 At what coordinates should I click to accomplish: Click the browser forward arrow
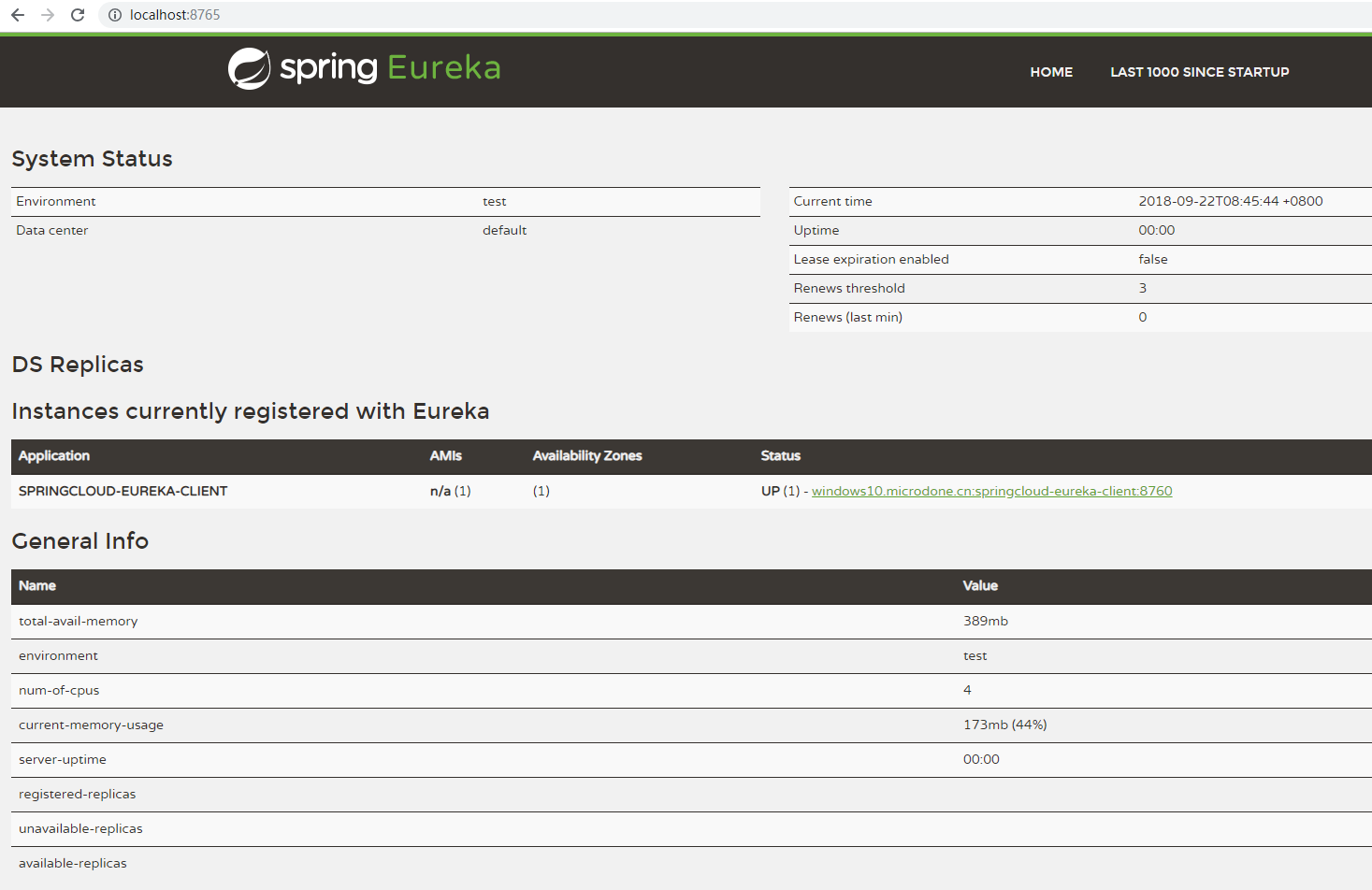[48, 15]
